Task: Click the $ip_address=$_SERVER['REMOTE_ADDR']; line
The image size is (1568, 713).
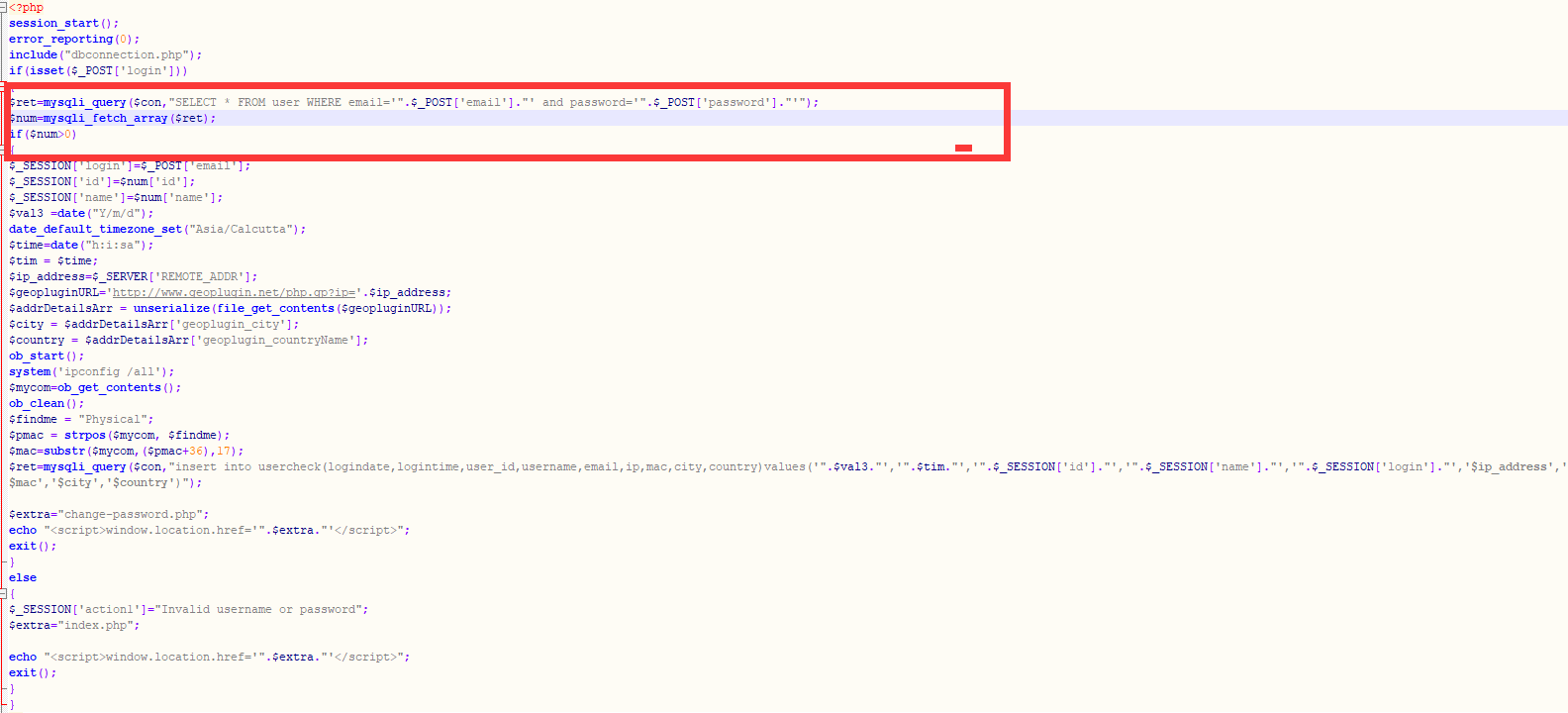Action: click(x=134, y=277)
